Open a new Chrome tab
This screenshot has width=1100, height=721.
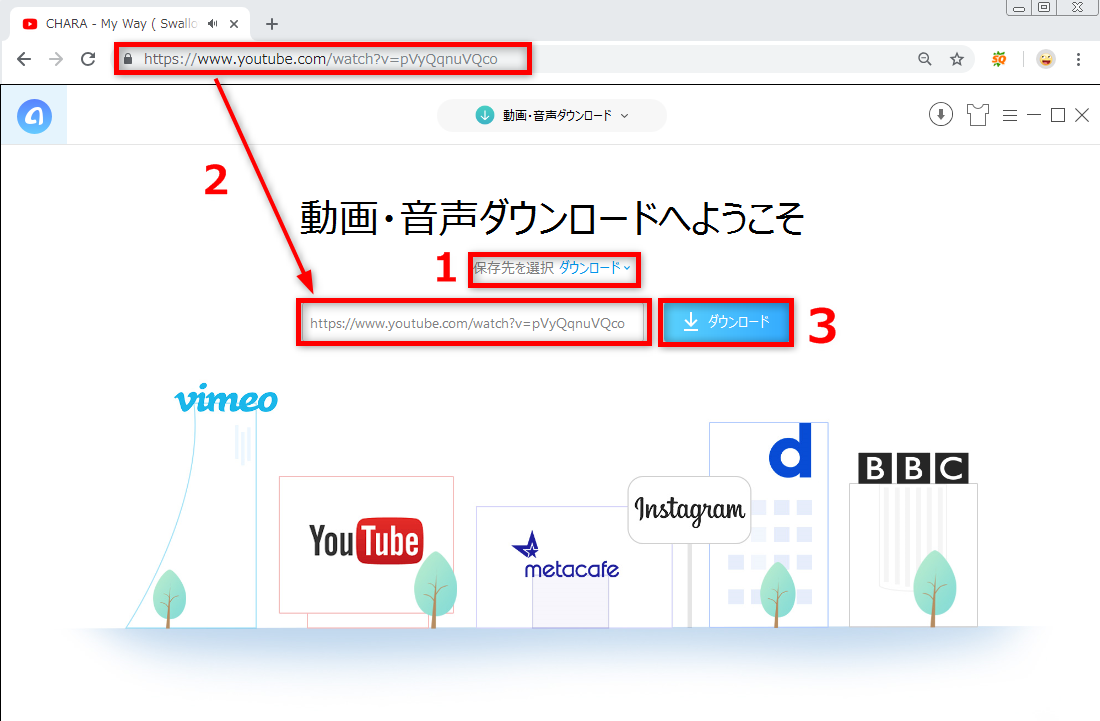(x=272, y=24)
